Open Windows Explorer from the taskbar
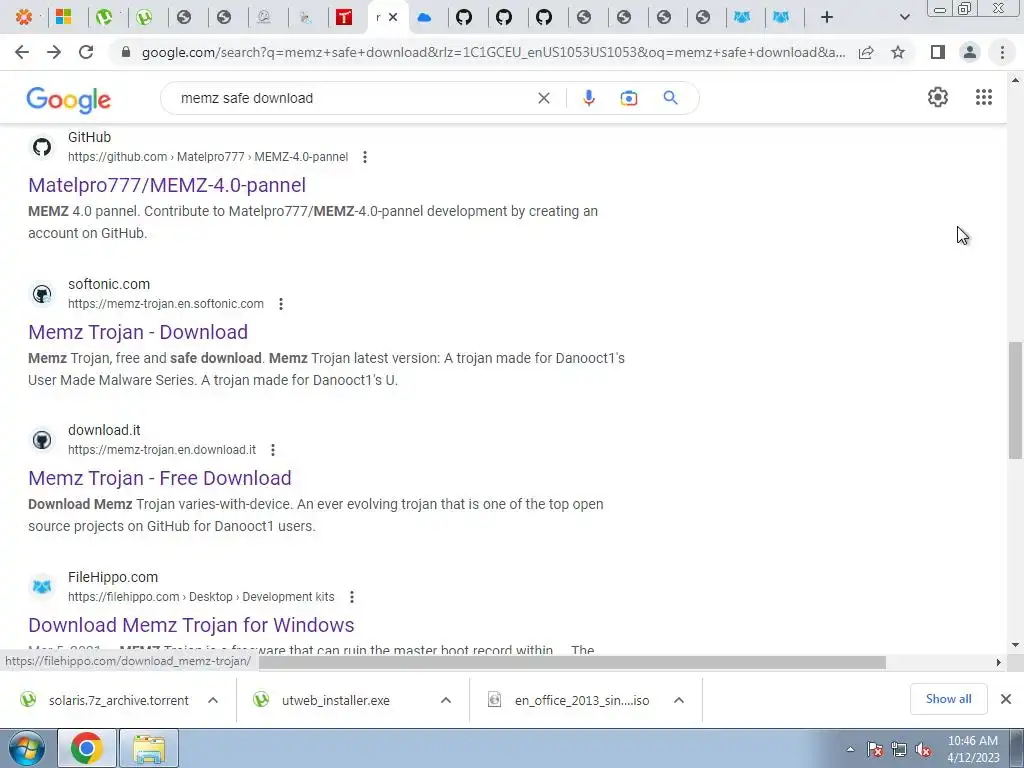 [149, 748]
